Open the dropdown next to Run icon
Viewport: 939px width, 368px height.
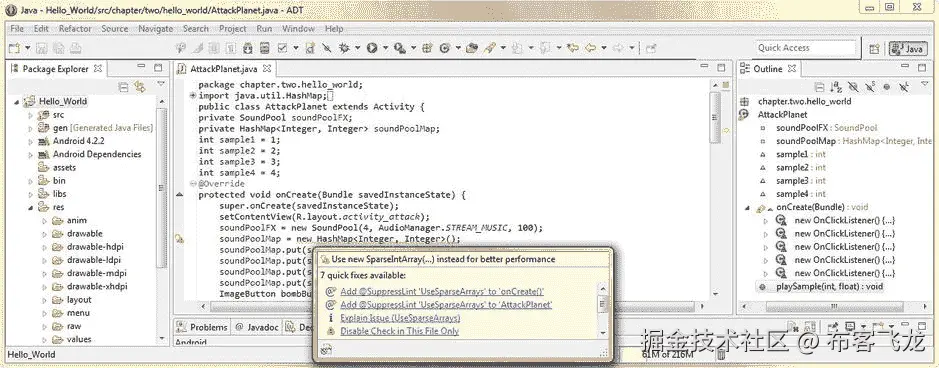tap(385, 48)
